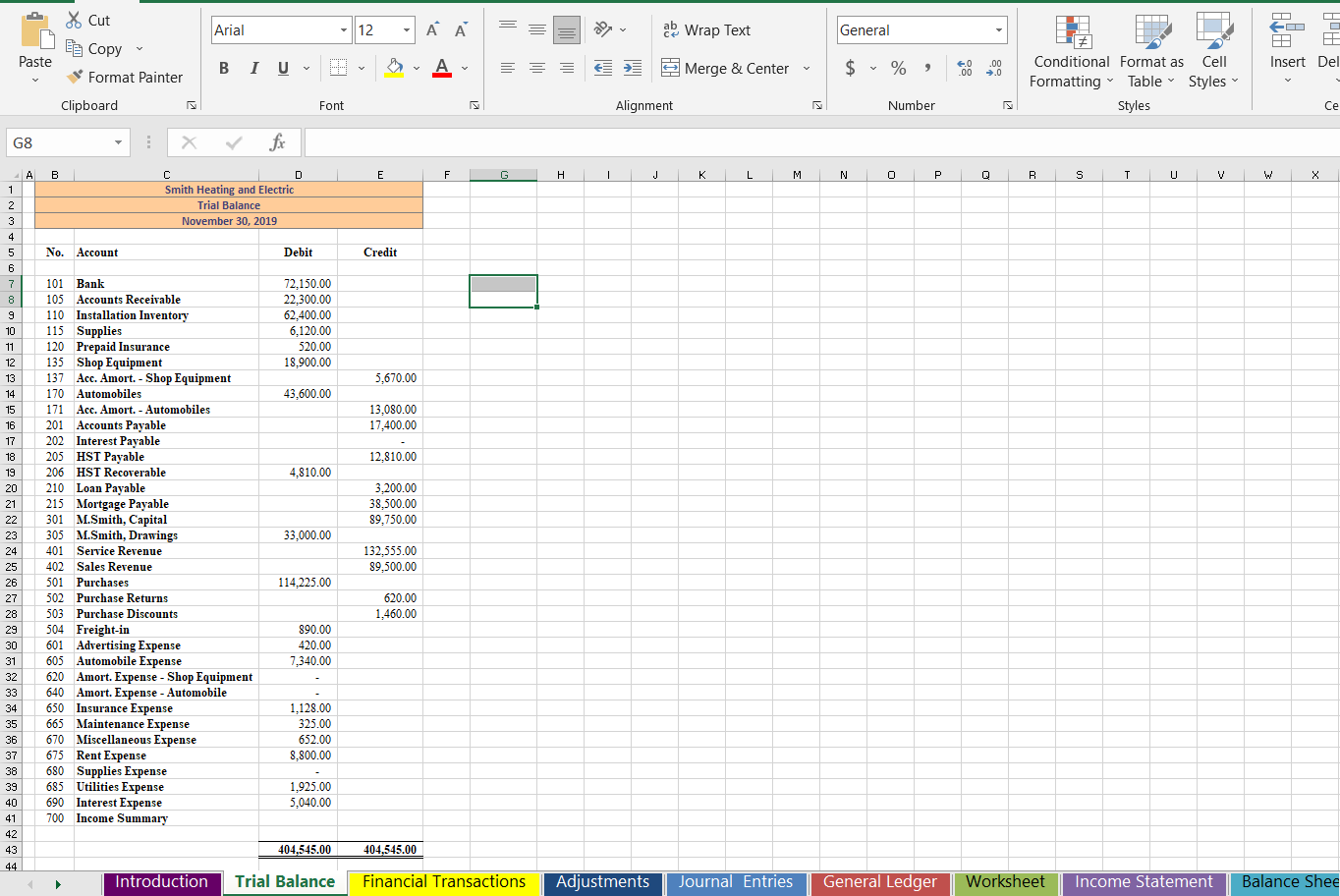1340x896 pixels.
Task: Click the Increase Decimal icon
Action: coord(966,68)
